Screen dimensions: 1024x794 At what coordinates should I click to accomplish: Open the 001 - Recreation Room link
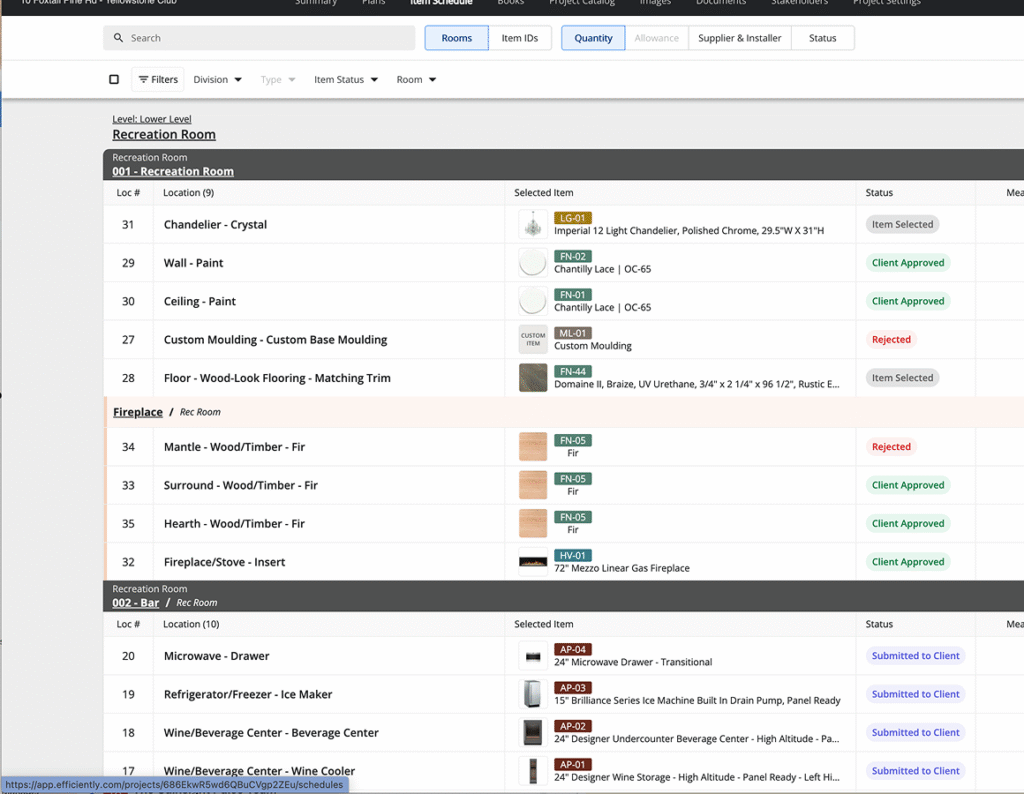(173, 172)
